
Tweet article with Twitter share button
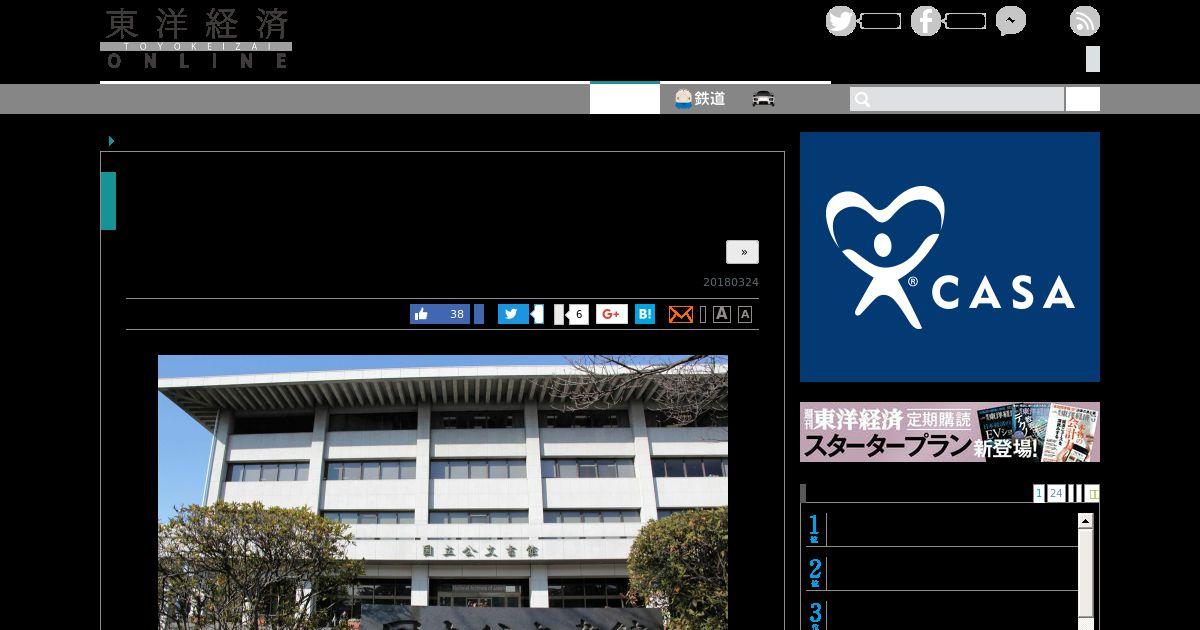513,314
